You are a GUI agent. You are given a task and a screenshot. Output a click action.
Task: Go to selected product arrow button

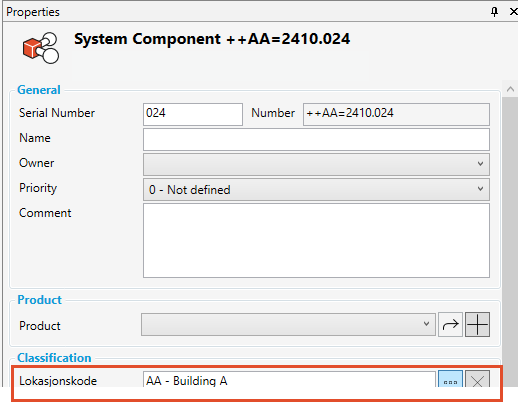click(450, 324)
